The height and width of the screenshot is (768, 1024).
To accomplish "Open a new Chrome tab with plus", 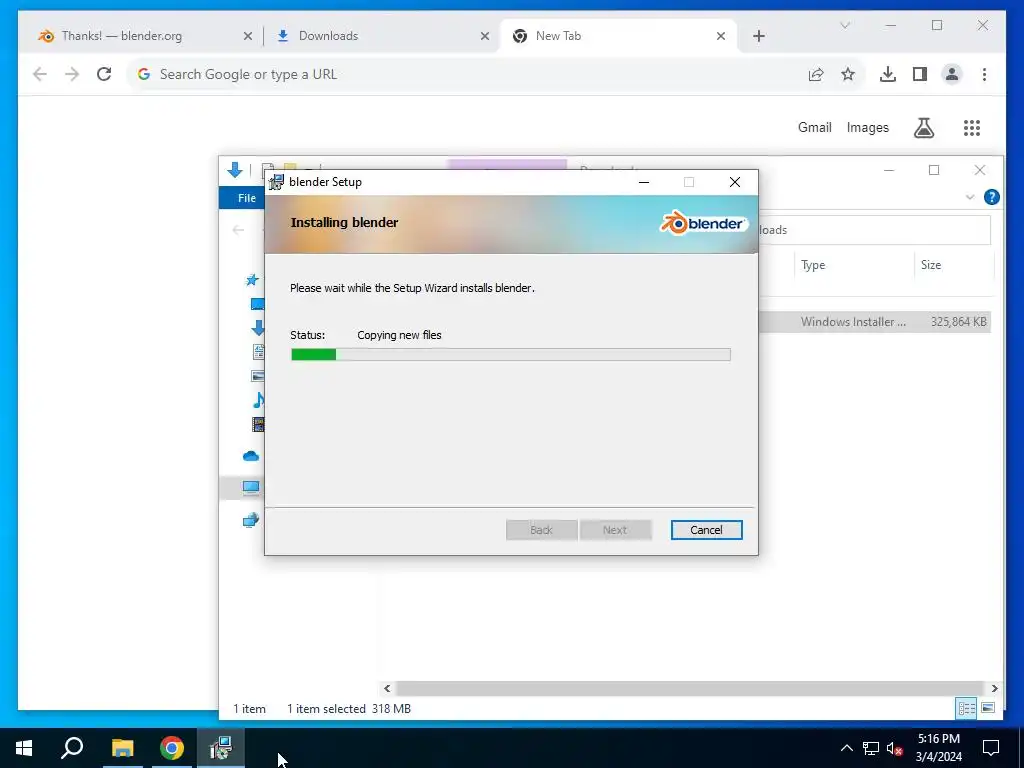I will click(758, 36).
